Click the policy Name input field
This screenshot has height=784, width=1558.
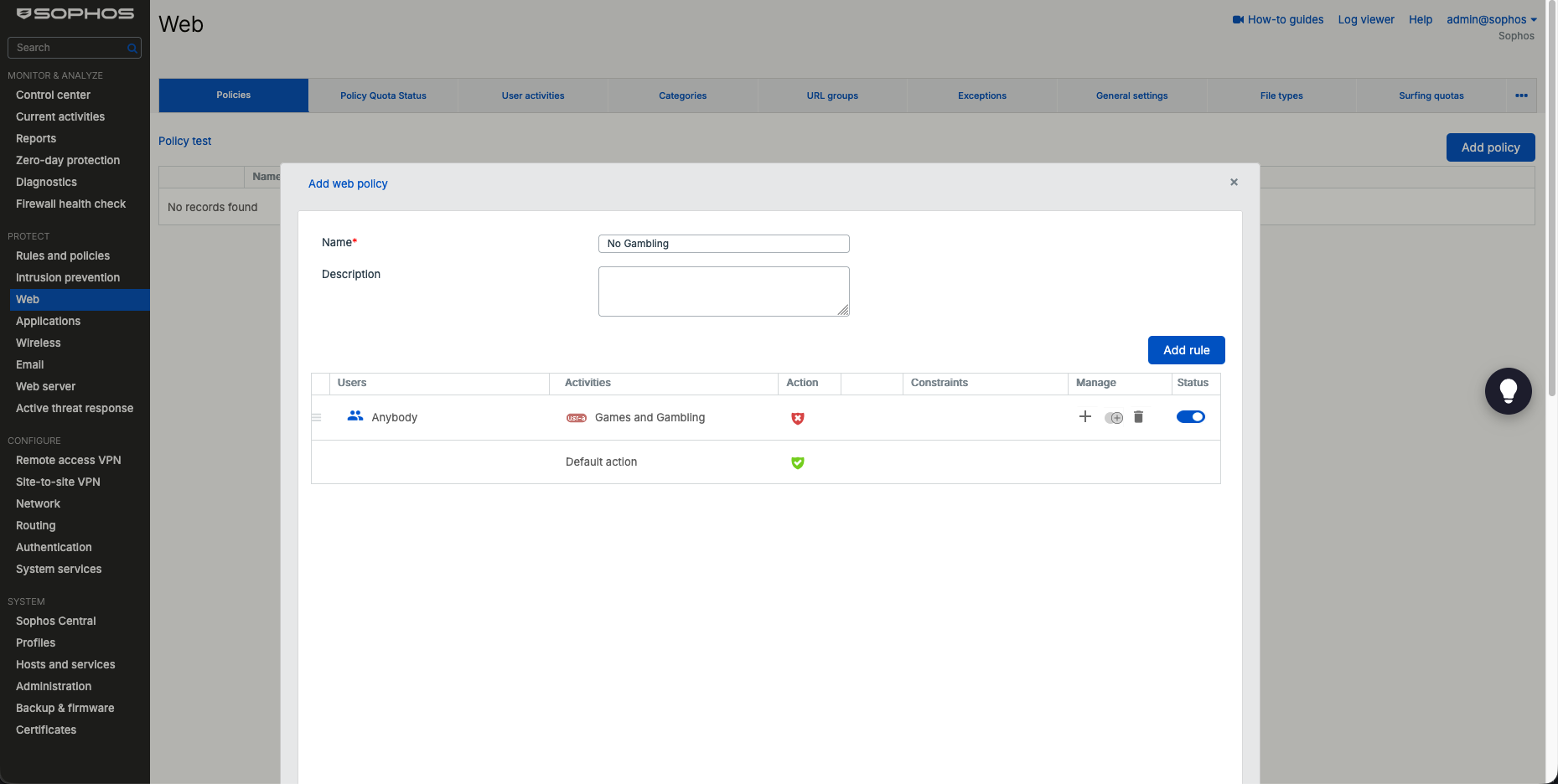(723, 244)
